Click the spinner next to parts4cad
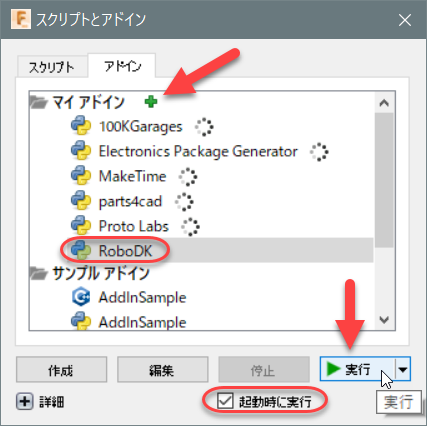Viewport: 427px width, 426px height. click(x=184, y=202)
